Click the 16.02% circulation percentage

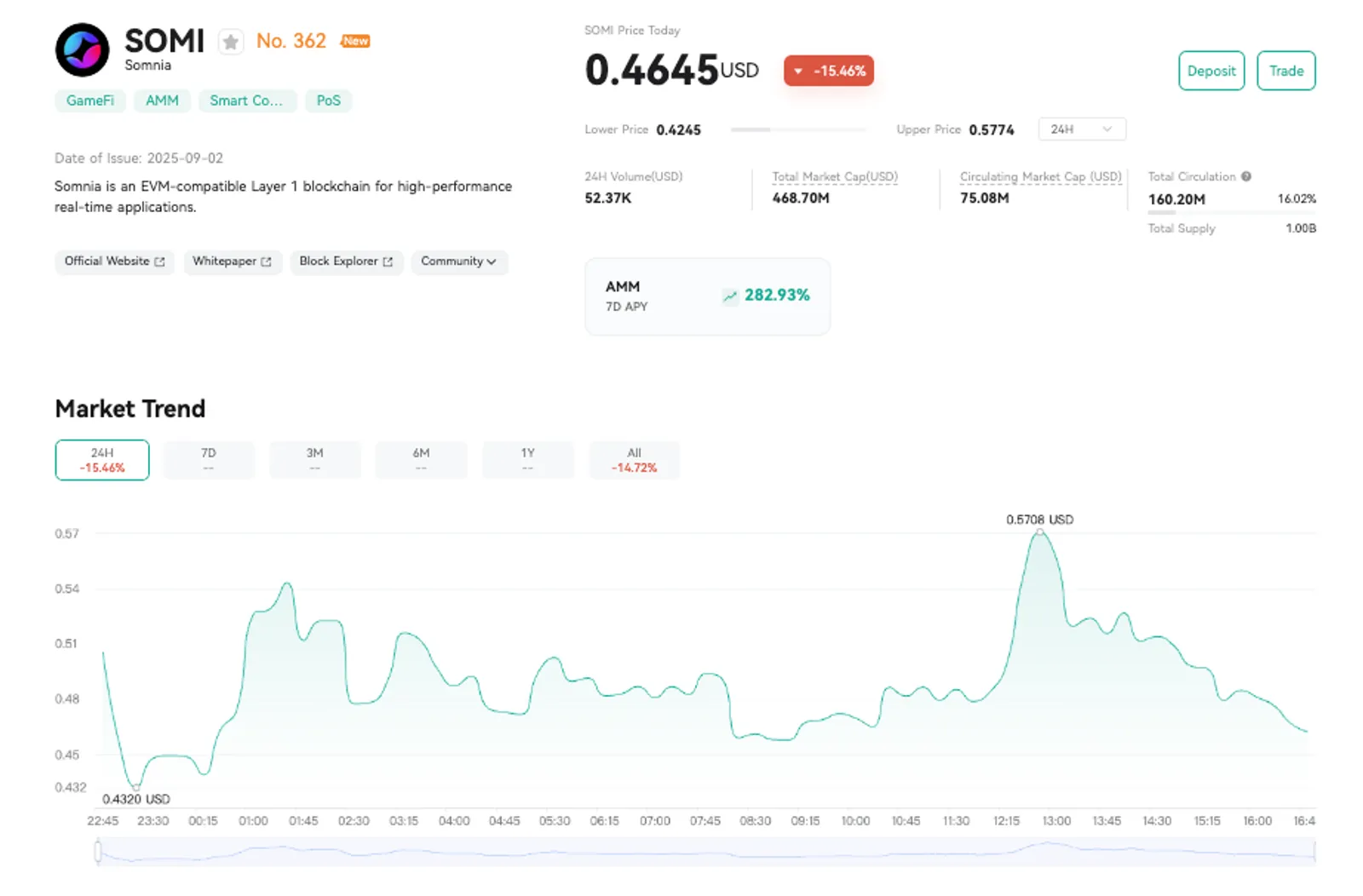click(x=1297, y=198)
